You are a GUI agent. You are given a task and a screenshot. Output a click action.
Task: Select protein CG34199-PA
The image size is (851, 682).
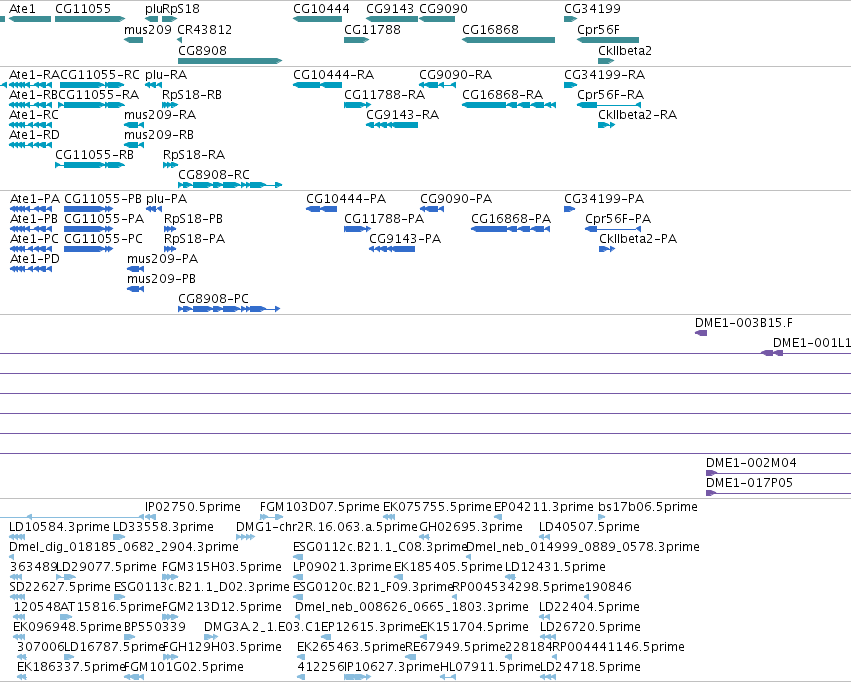coord(569,209)
